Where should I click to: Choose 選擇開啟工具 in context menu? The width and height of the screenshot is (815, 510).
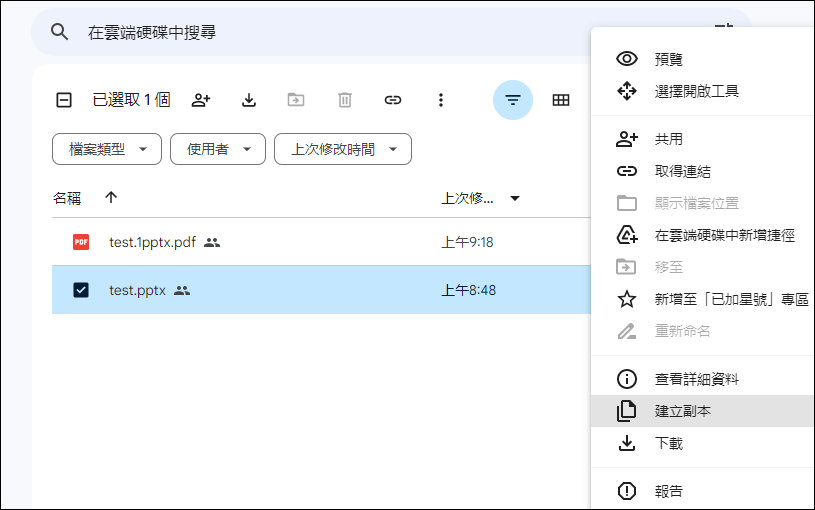coord(703,91)
